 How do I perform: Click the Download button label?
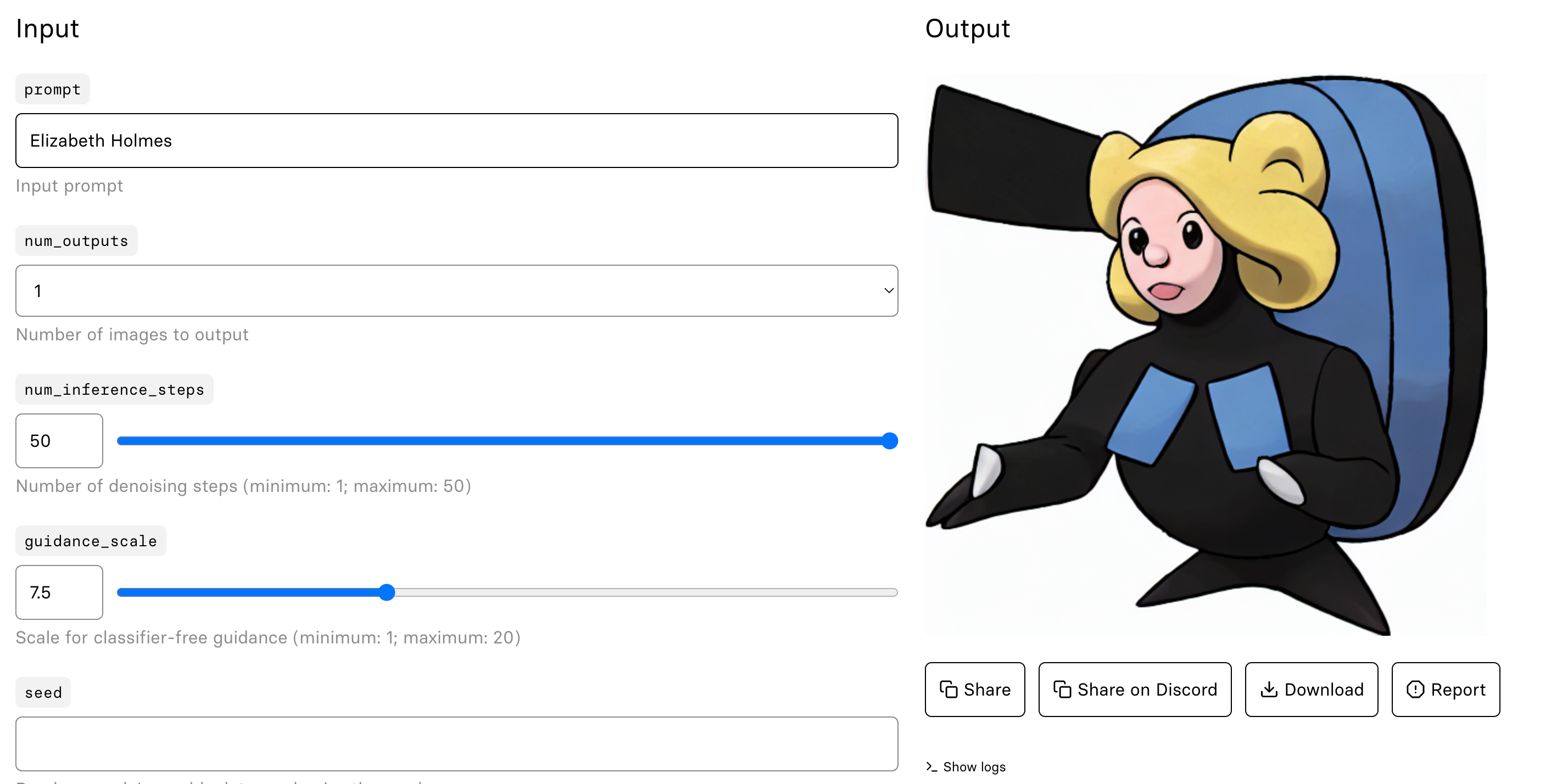tap(1324, 690)
